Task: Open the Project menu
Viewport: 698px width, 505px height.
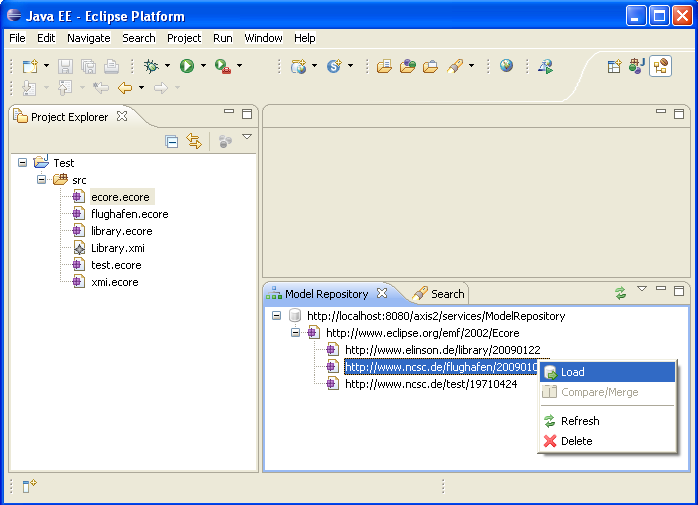Action: pyautogui.click(x=184, y=38)
